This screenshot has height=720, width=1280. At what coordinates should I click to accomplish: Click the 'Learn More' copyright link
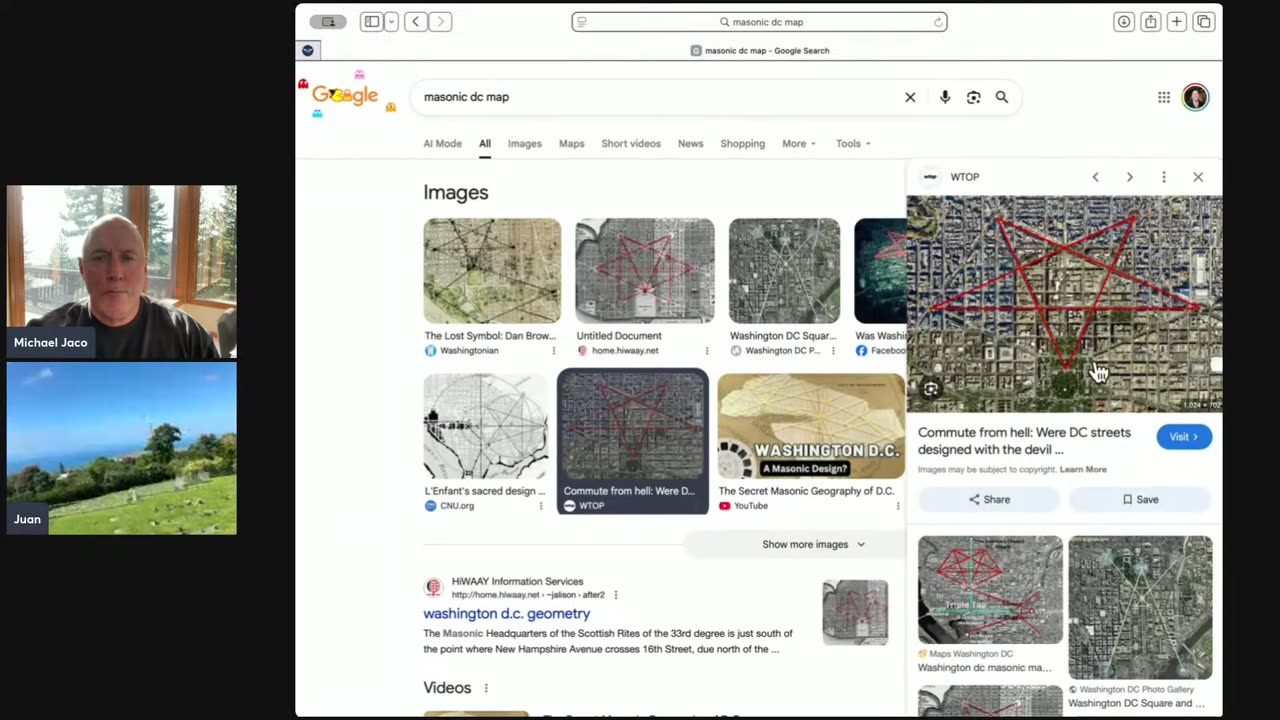coord(1083,469)
